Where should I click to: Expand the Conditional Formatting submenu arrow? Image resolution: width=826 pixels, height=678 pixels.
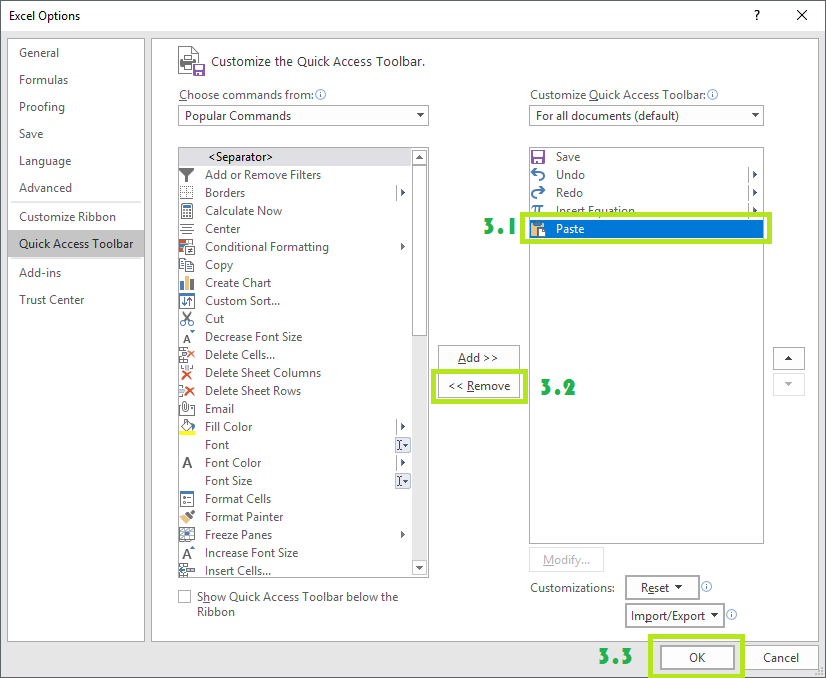[x=403, y=247]
